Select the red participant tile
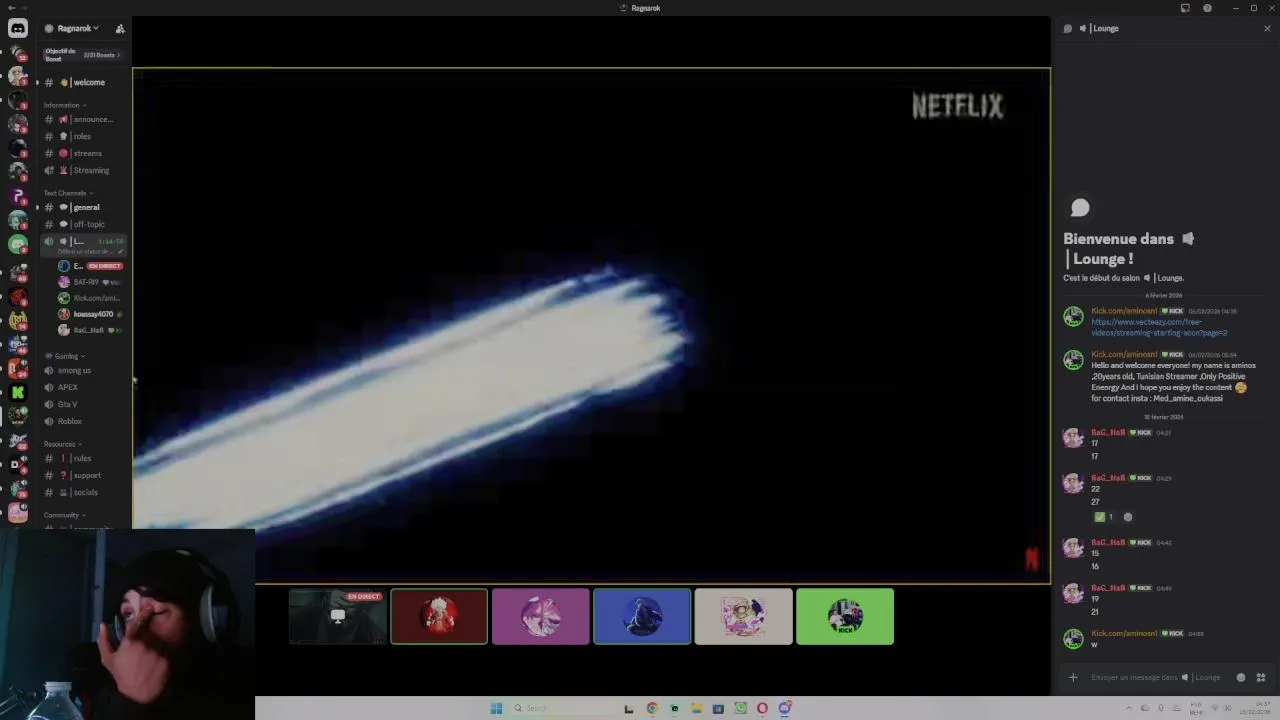The image size is (1280, 720). (x=439, y=616)
